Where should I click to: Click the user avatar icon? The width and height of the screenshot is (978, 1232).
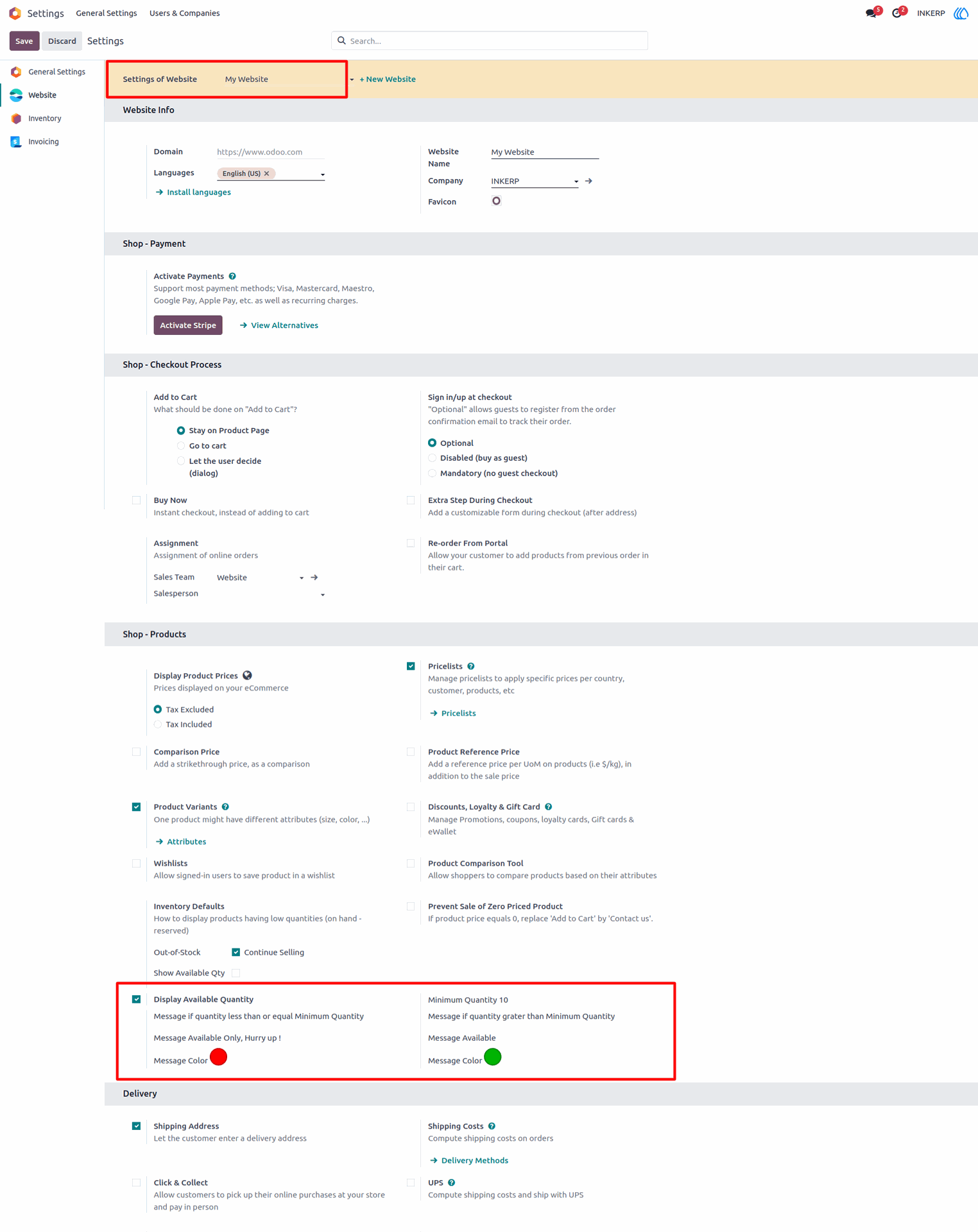click(961, 13)
